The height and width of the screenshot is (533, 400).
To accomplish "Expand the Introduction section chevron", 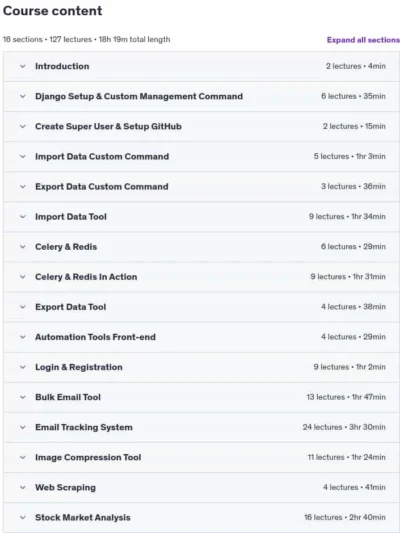I will click(x=23, y=66).
